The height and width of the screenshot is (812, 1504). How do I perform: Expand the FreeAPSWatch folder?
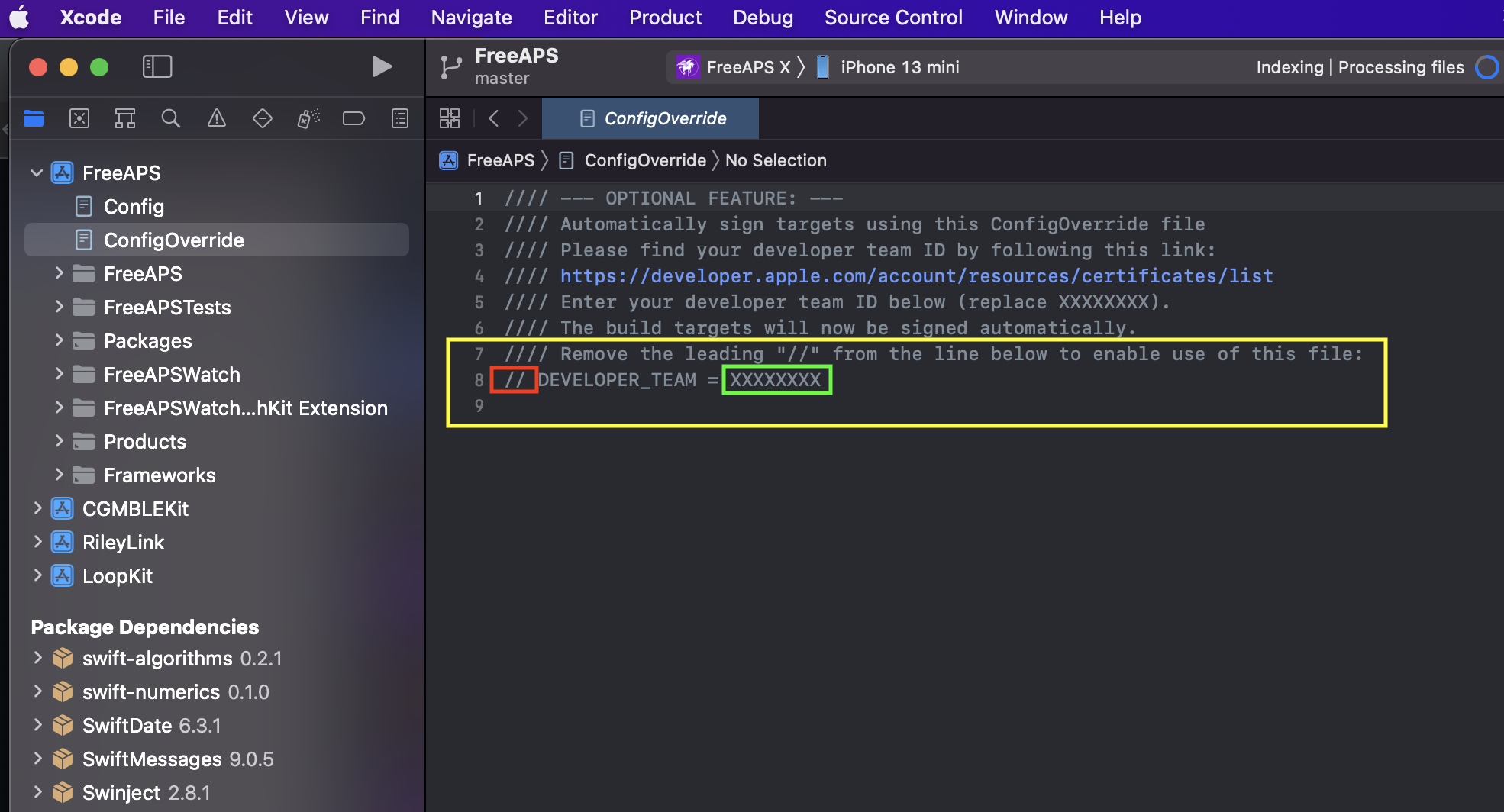point(59,374)
